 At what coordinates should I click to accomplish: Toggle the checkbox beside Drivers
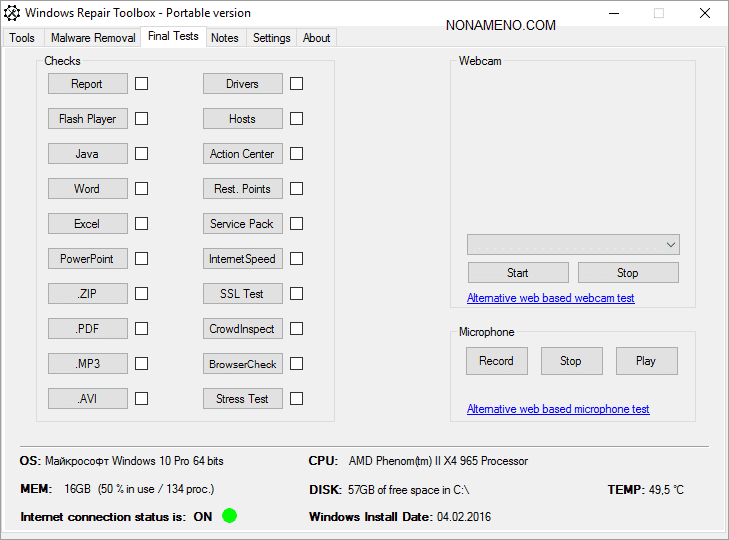coord(297,84)
